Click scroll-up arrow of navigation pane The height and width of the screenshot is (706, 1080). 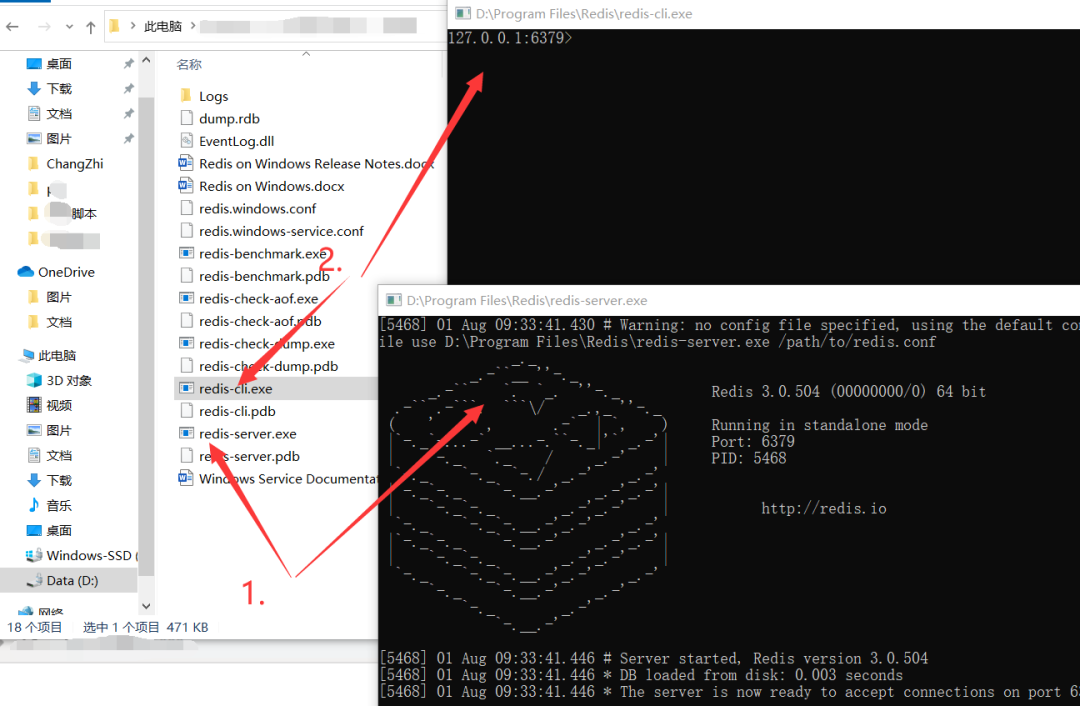pyautogui.click(x=146, y=61)
